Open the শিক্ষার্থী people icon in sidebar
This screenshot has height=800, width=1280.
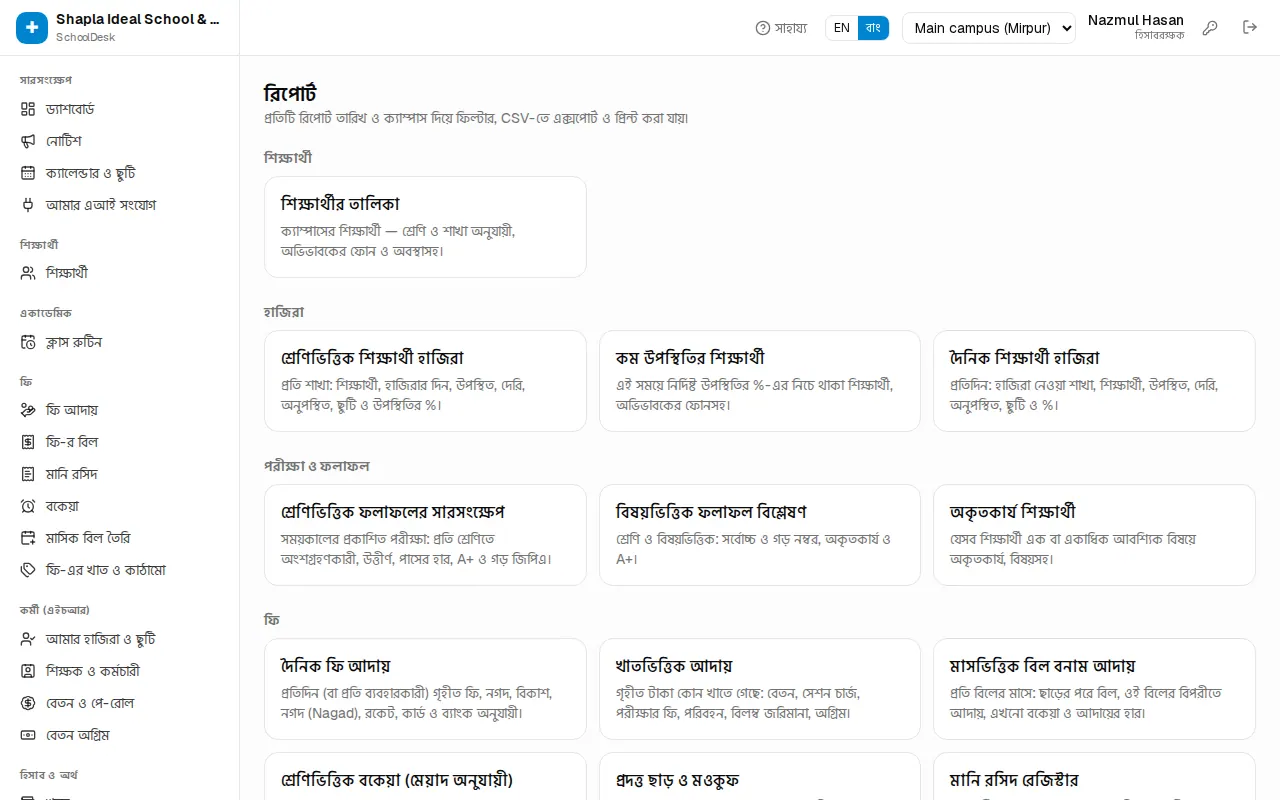[28, 273]
